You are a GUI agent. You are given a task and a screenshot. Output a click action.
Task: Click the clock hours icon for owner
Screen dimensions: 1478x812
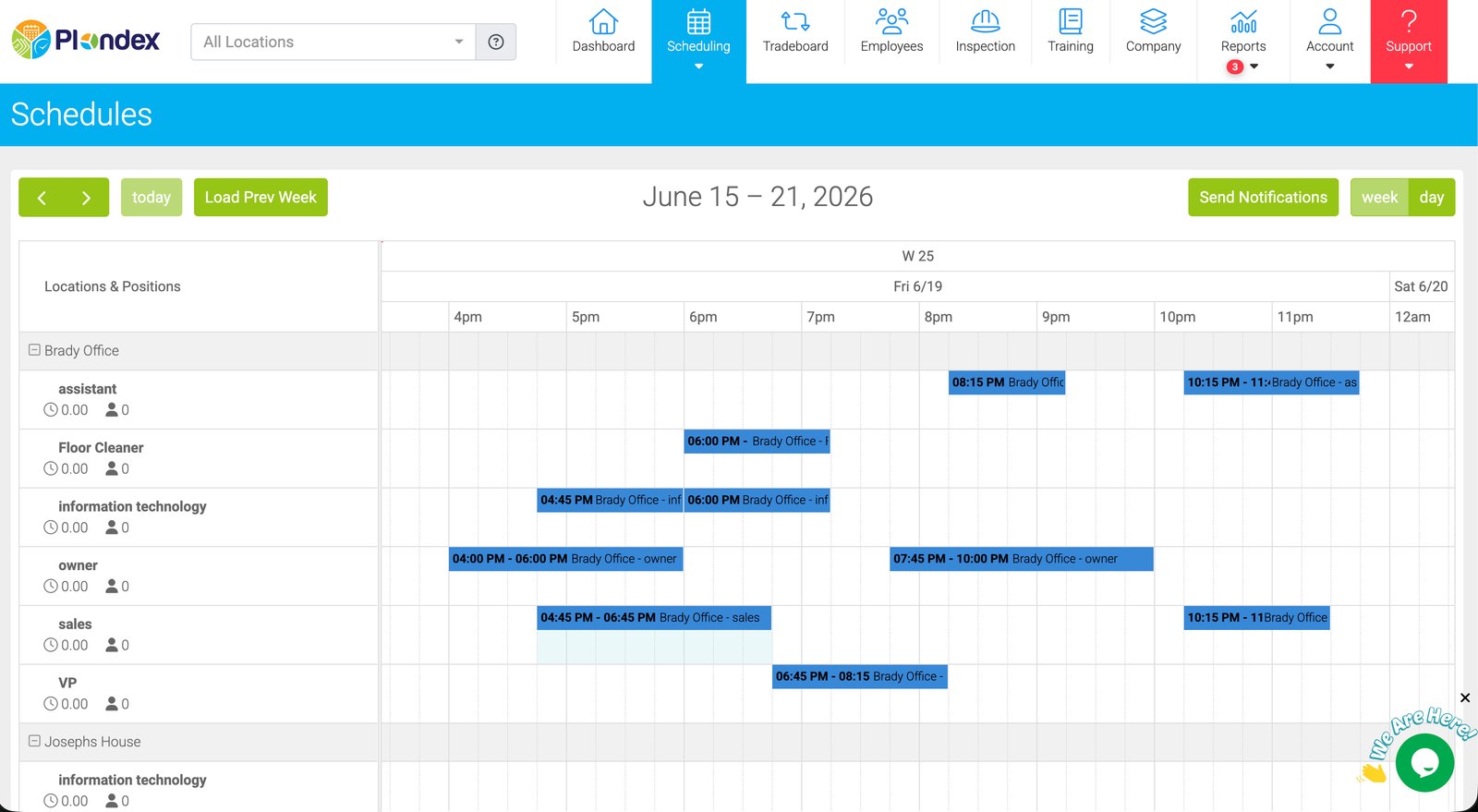tap(51, 587)
